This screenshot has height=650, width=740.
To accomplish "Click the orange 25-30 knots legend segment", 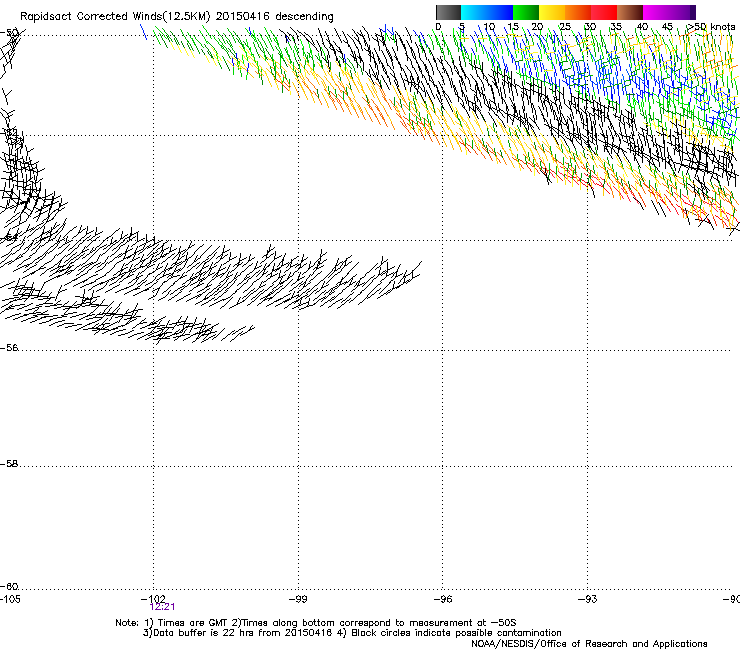I will [x=578, y=12].
